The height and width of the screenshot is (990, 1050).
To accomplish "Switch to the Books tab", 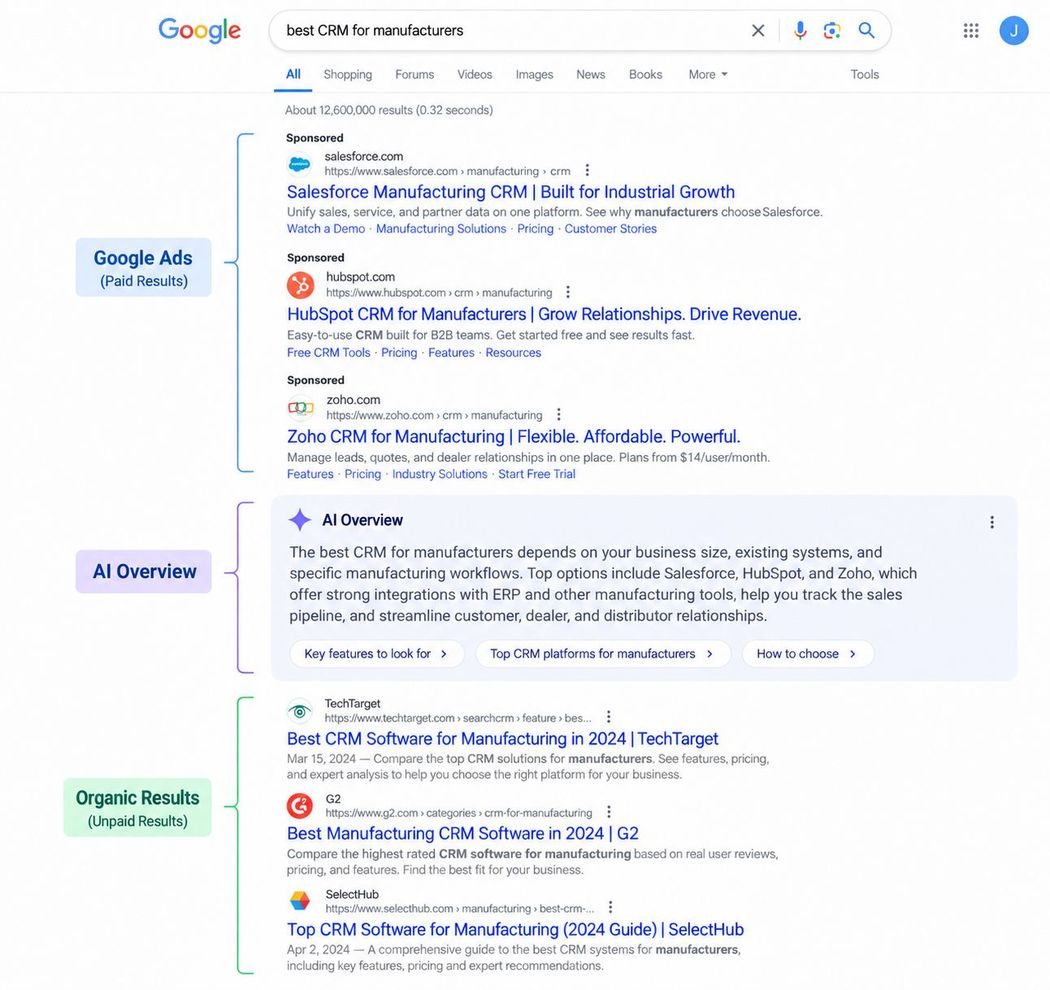I will coord(646,74).
